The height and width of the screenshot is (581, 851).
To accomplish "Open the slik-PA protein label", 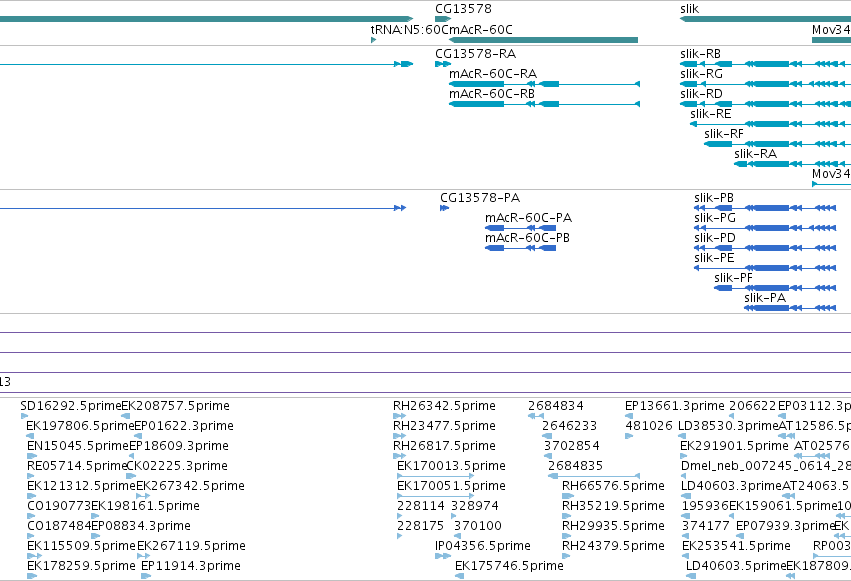I will coord(765,298).
